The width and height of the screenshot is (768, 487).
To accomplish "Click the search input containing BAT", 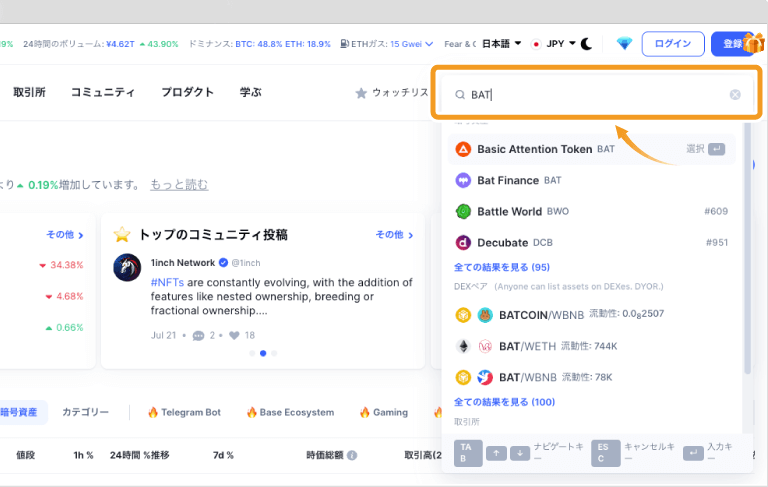I will point(597,95).
